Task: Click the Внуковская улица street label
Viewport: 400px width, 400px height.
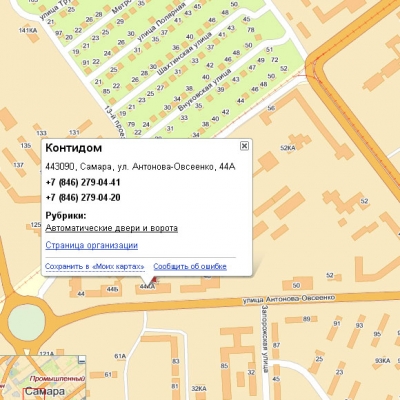Action: pyautogui.click(x=204, y=91)
